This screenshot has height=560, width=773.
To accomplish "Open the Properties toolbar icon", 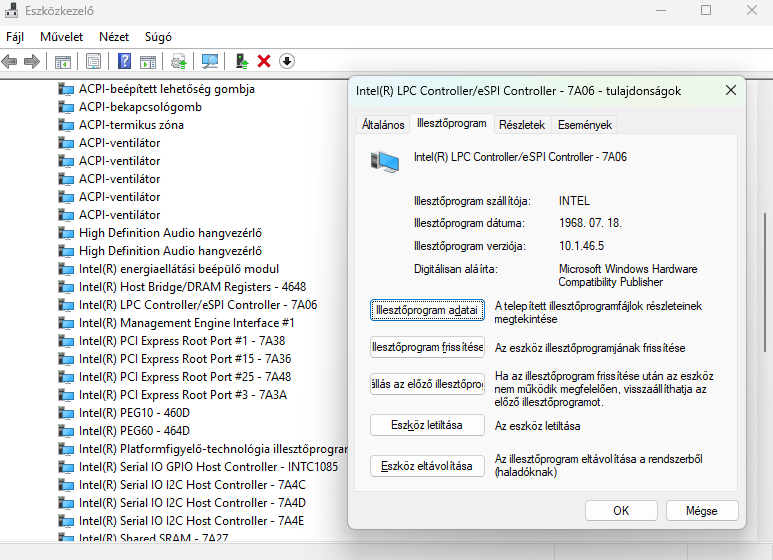I will pyautogui.click(x=93, y=62).
